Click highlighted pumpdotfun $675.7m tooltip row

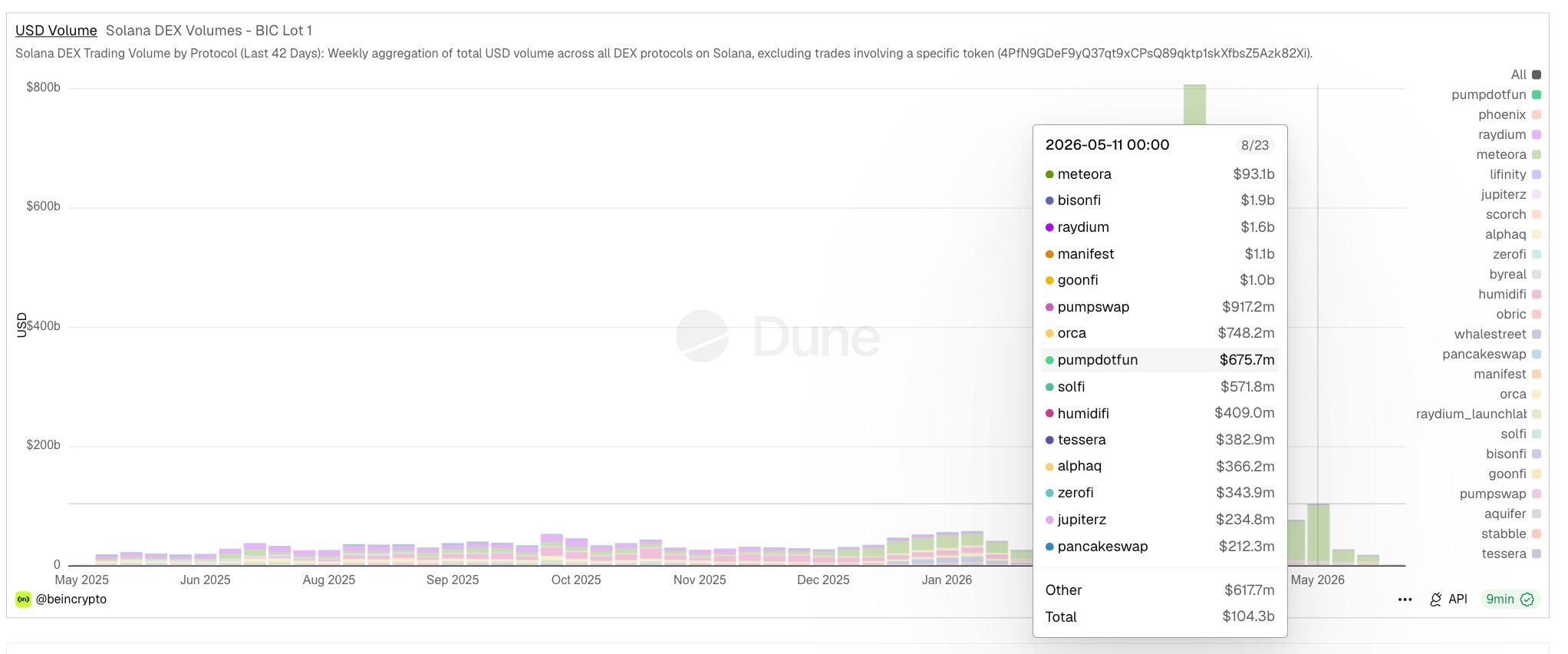click(1160, 360)
